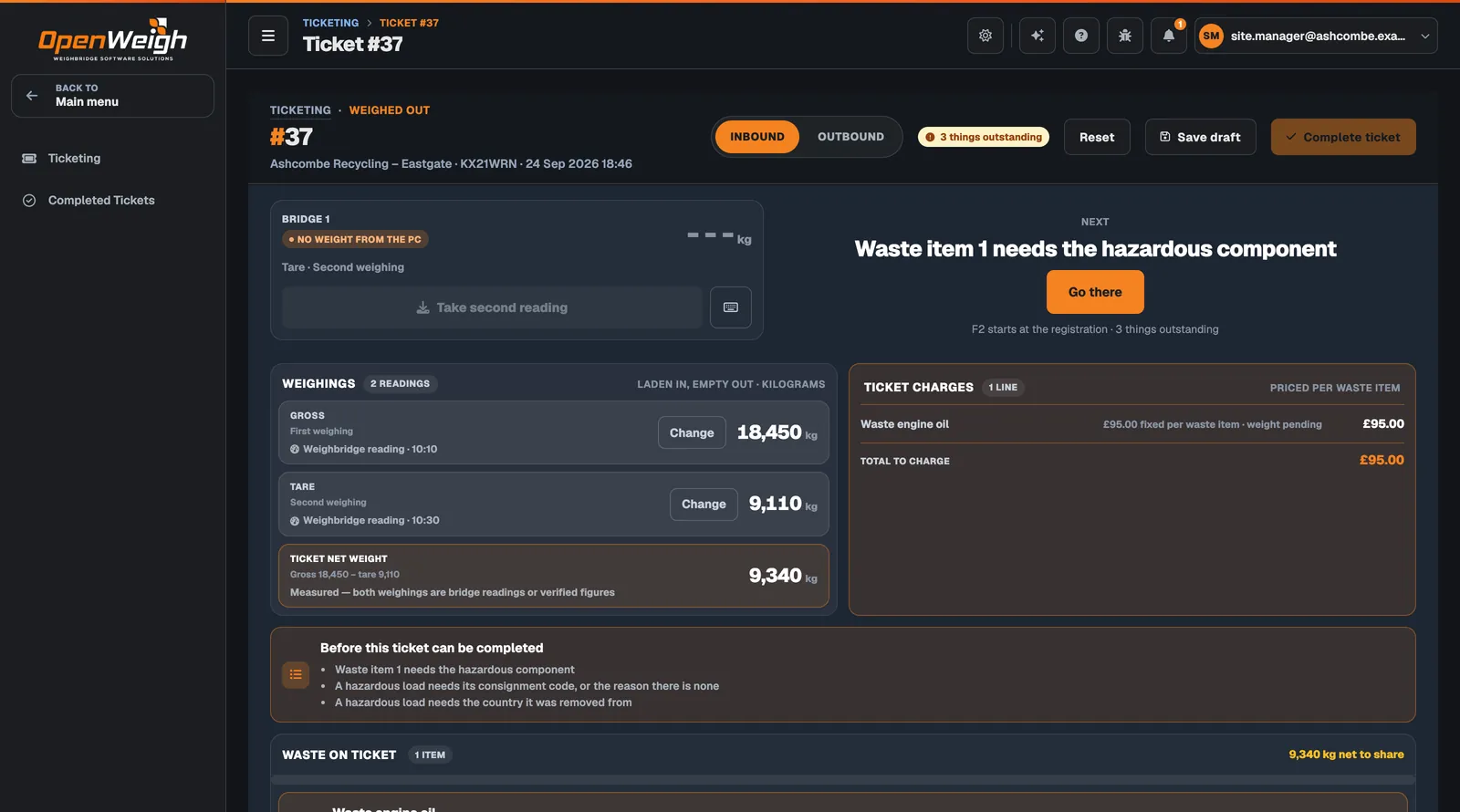Click the bug report icon

click(1125, 36)
